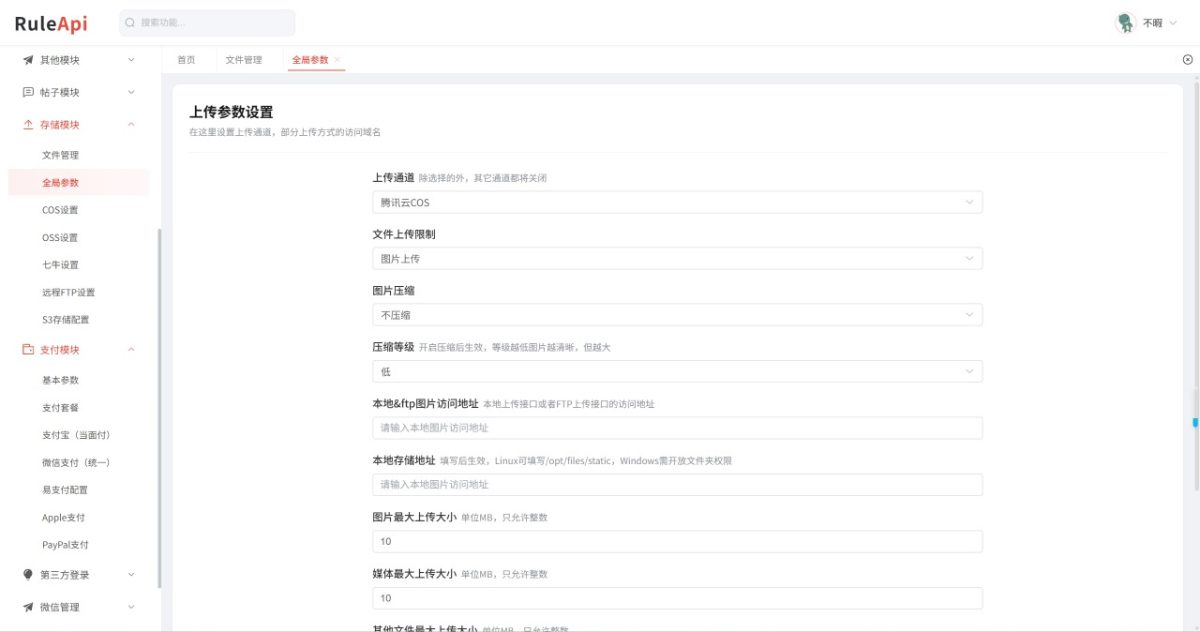The height and width of the screenshot is (632, 1200).
Task: Click the search magnifier icon
Action: [130, 23]
